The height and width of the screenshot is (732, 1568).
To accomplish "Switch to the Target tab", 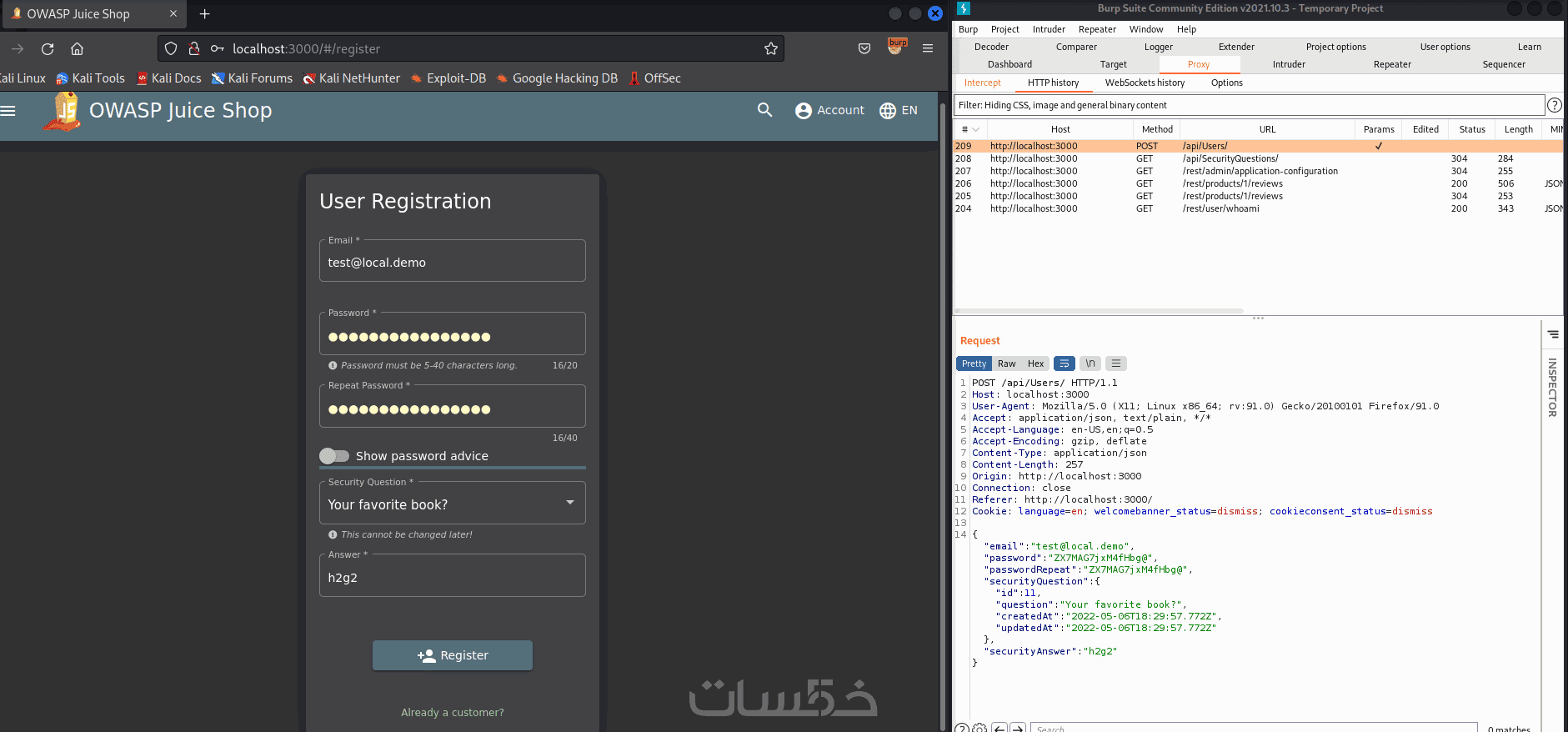I will [x=1113, y=64].
